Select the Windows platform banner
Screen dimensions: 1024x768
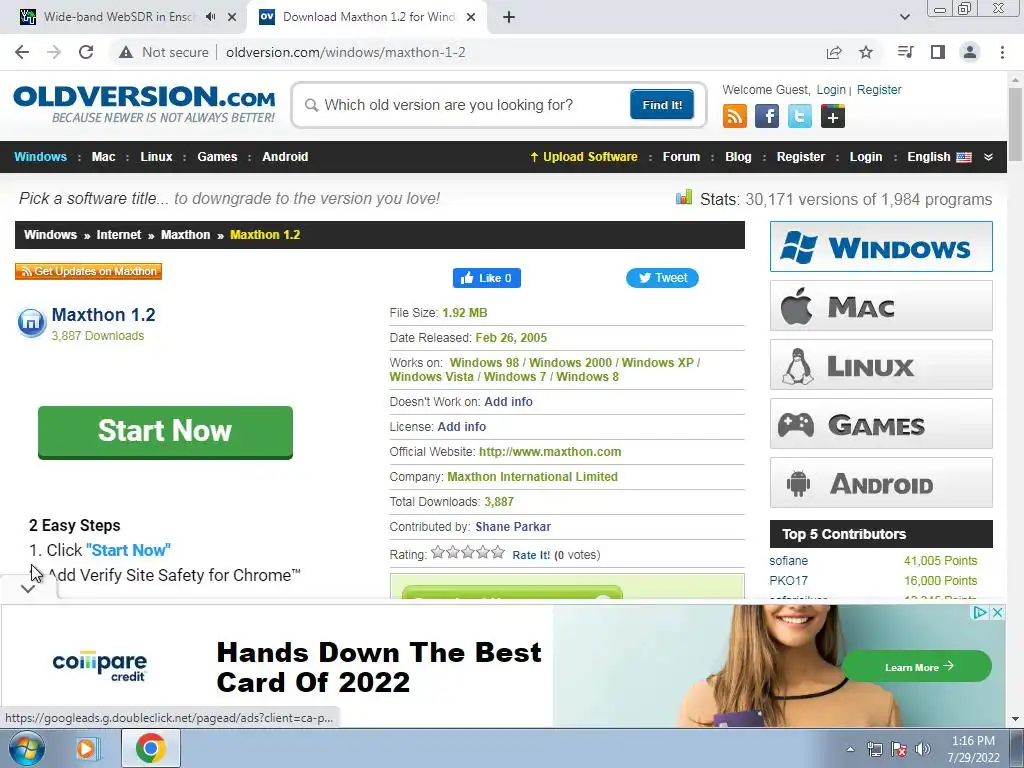click(881, 247)
